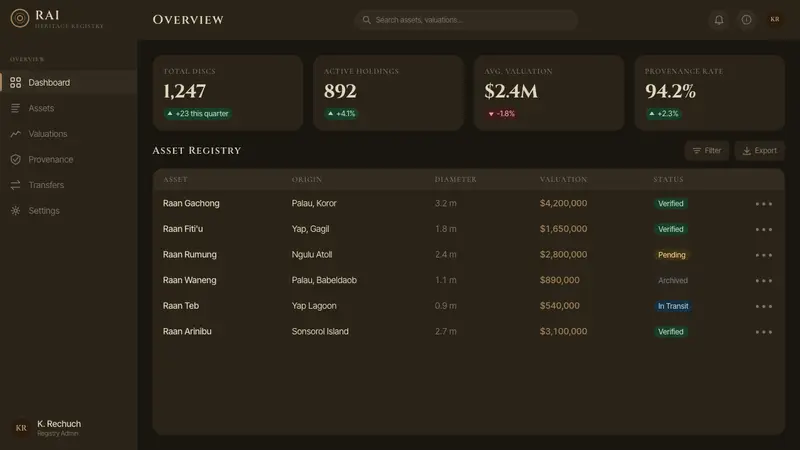Click the Valuations chart icon

(16, 134)
